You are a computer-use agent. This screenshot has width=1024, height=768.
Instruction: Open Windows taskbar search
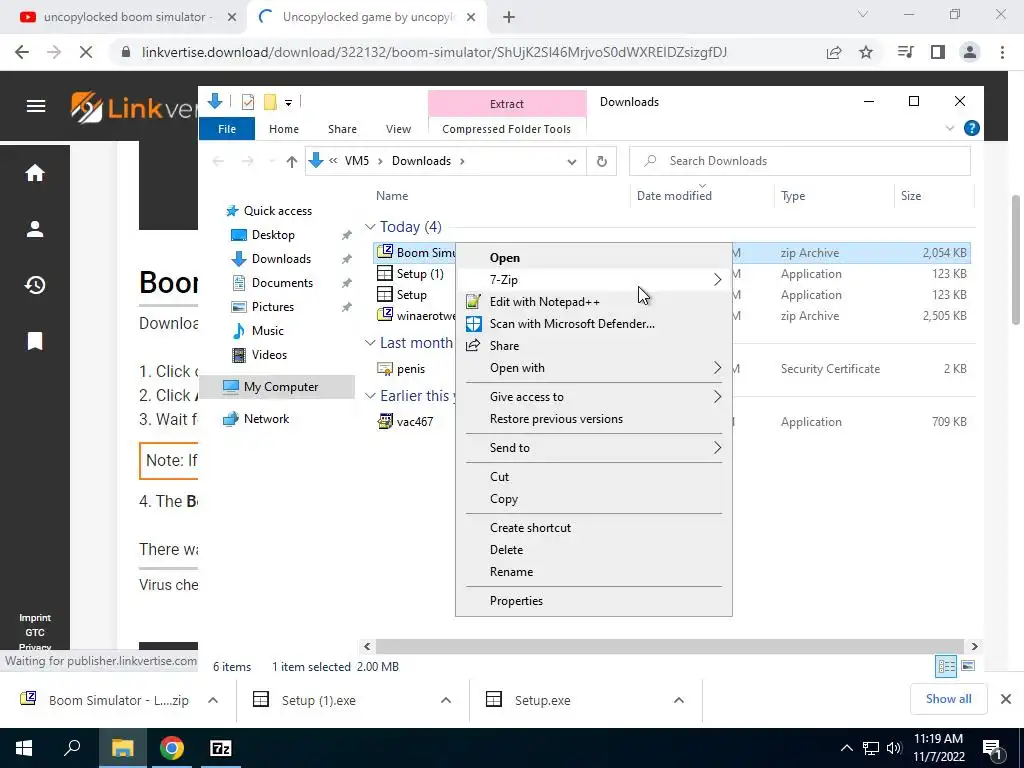[x=72, y=748]
